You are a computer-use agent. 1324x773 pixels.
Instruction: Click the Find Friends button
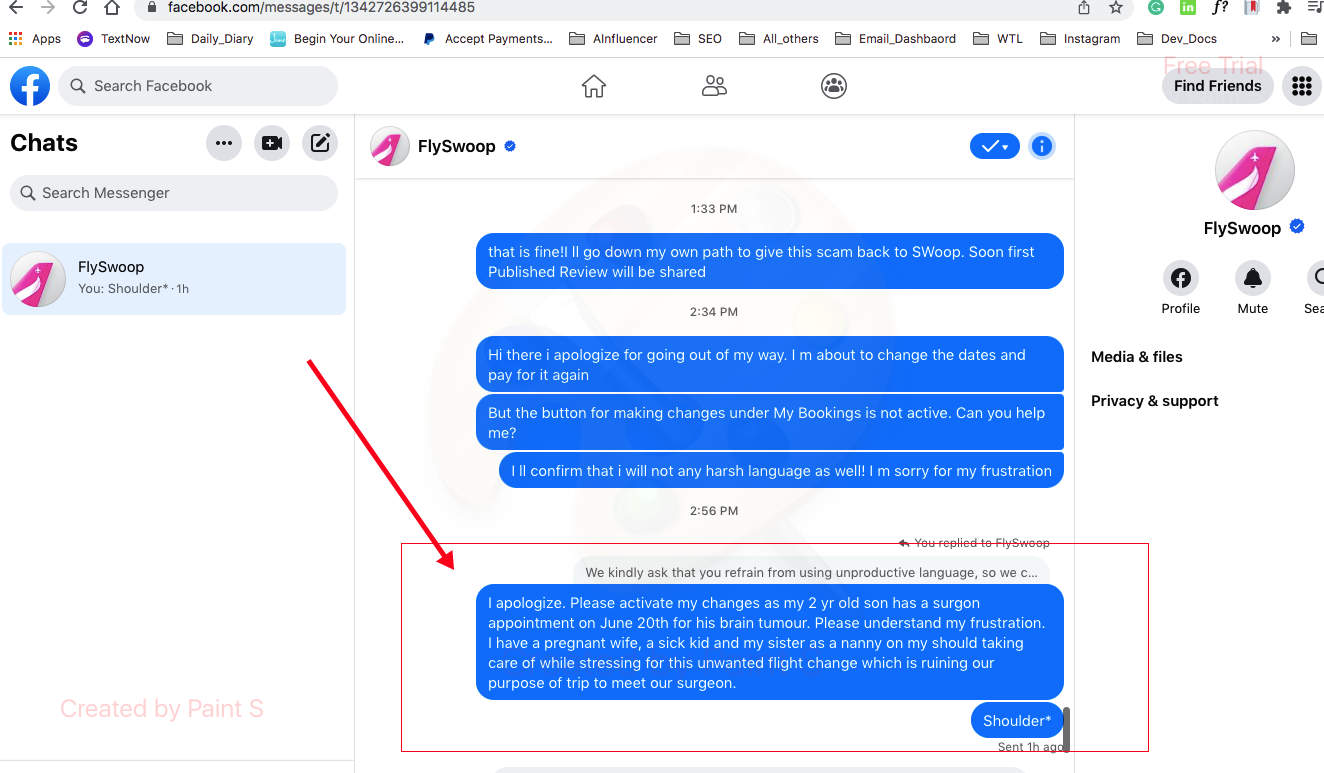1217,86
